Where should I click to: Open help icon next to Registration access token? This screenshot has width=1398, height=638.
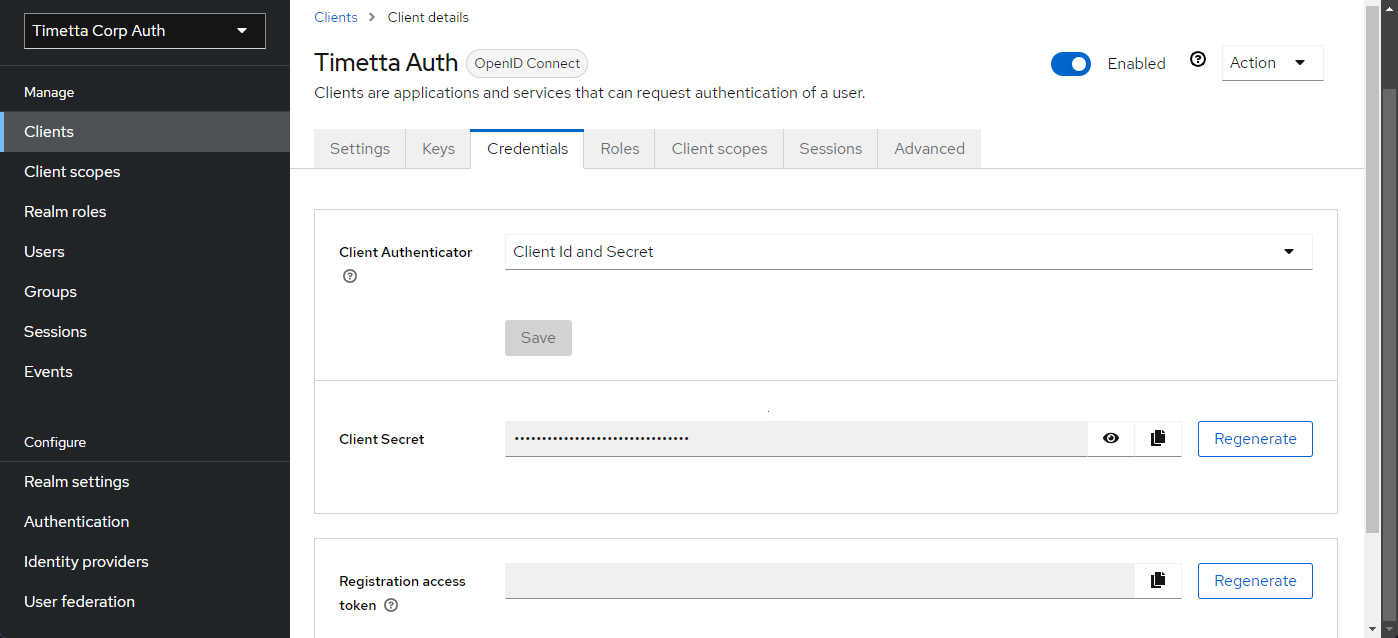(x=391, y=605)
